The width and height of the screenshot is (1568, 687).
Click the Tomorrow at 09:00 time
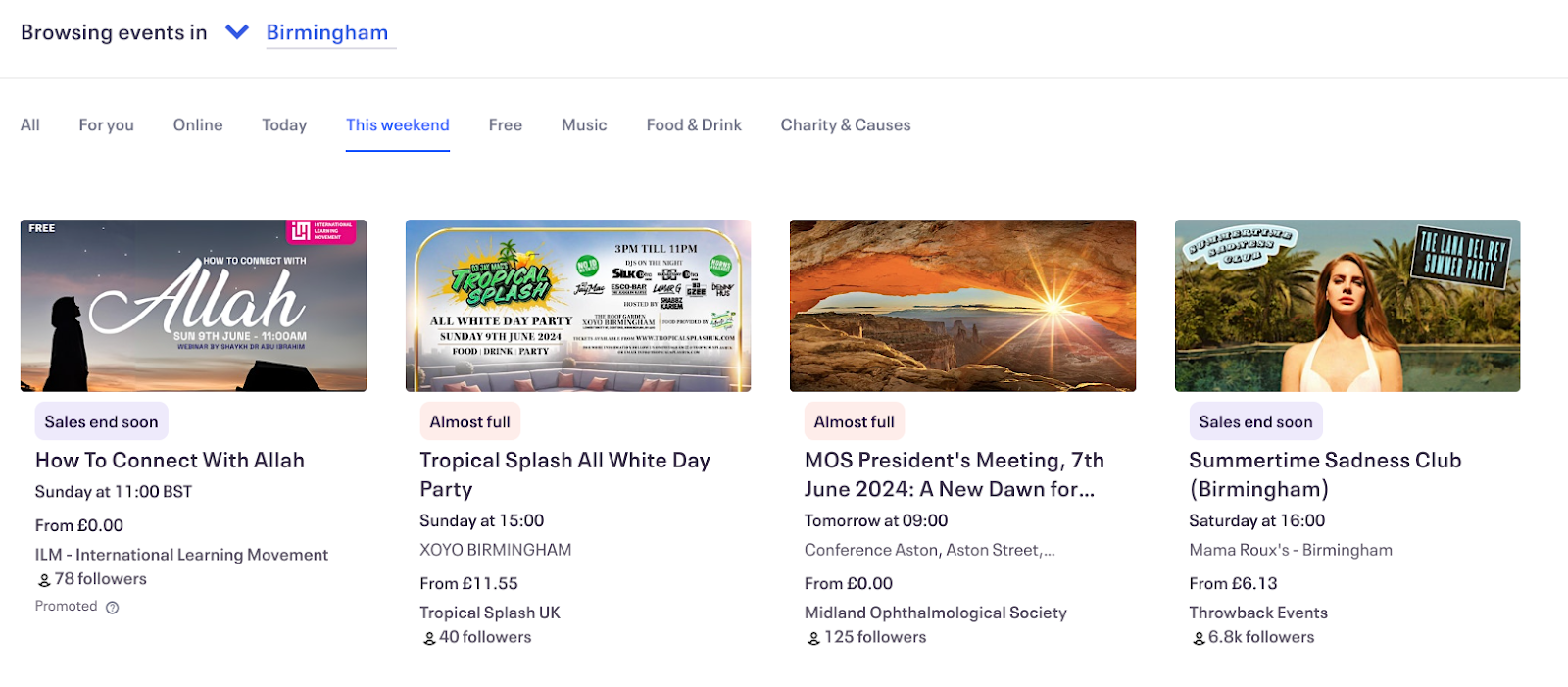[876, 521]
